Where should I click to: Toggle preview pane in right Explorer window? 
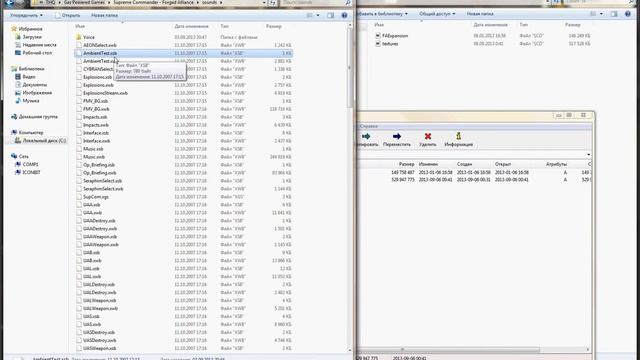click(x=614, y=14)
